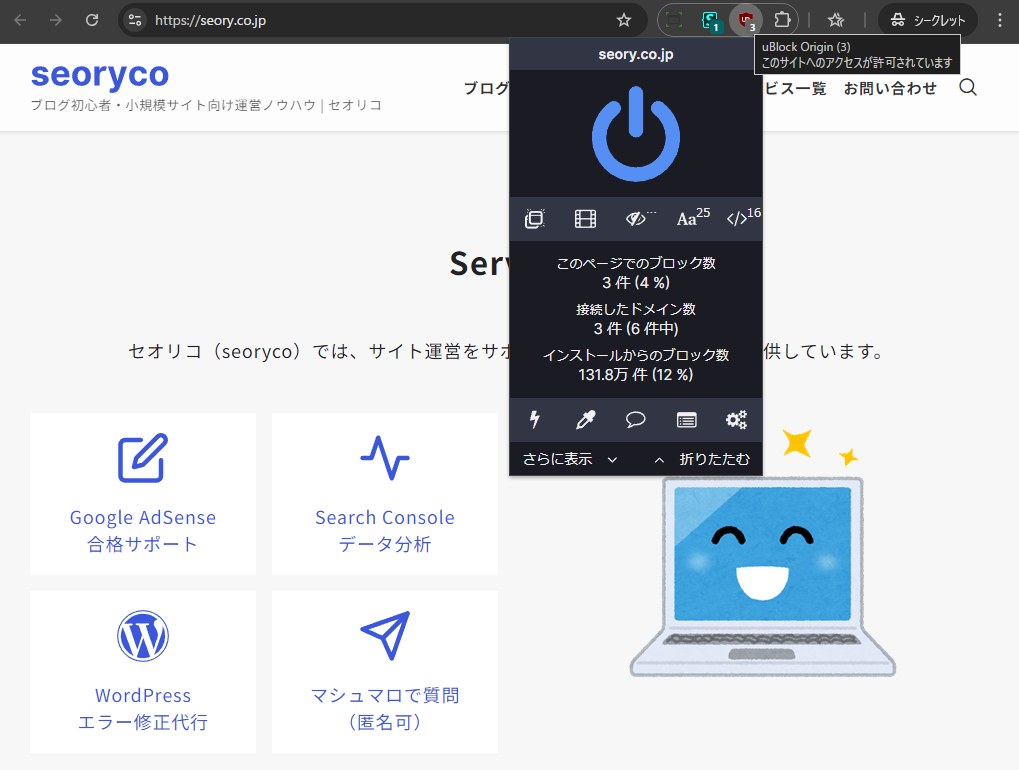The image size is (1019, 770).
Task: Open the シークレット incognito indicator
Action: [927, 20]
